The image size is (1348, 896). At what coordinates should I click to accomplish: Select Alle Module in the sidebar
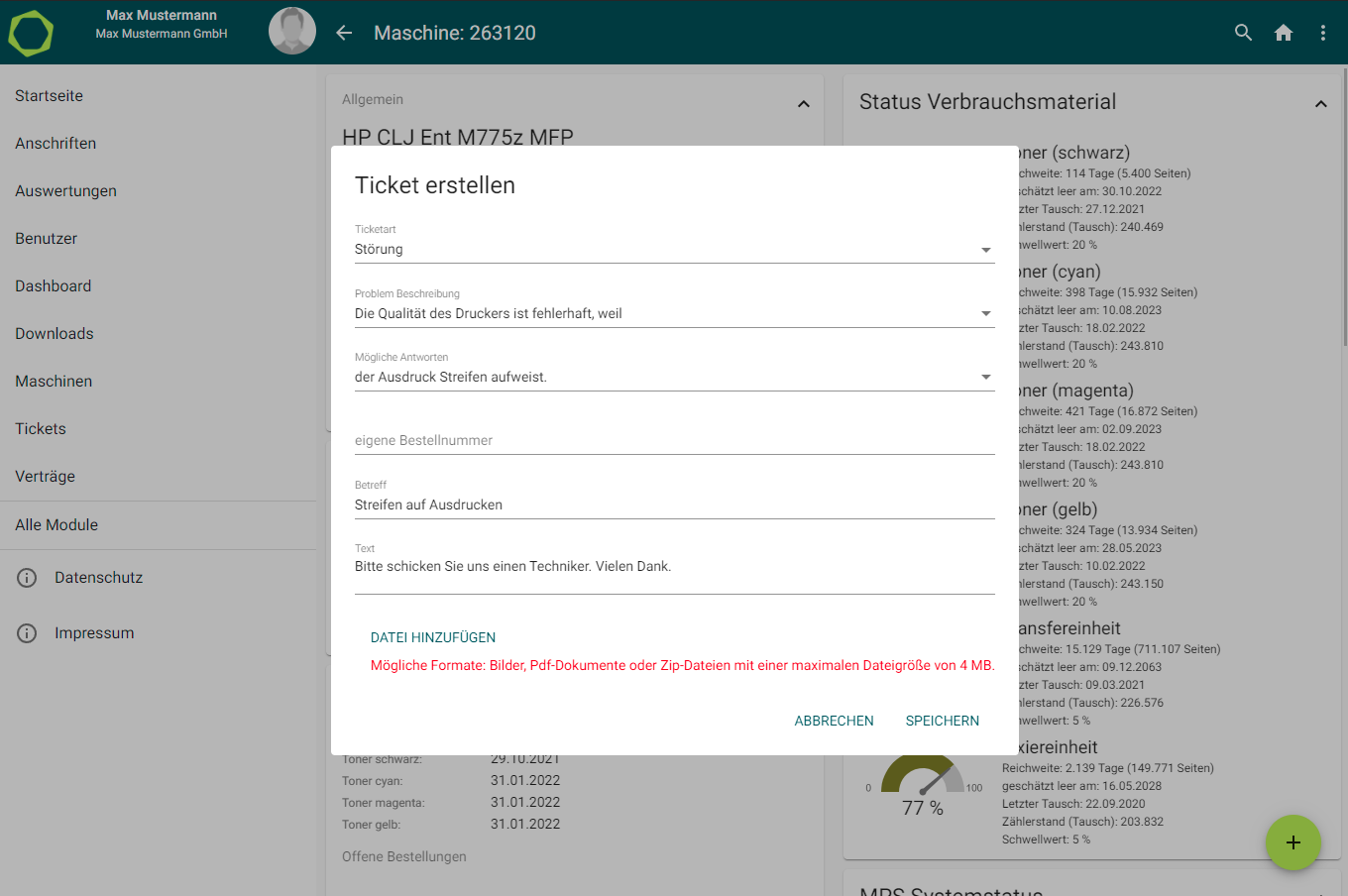point(56,525)
